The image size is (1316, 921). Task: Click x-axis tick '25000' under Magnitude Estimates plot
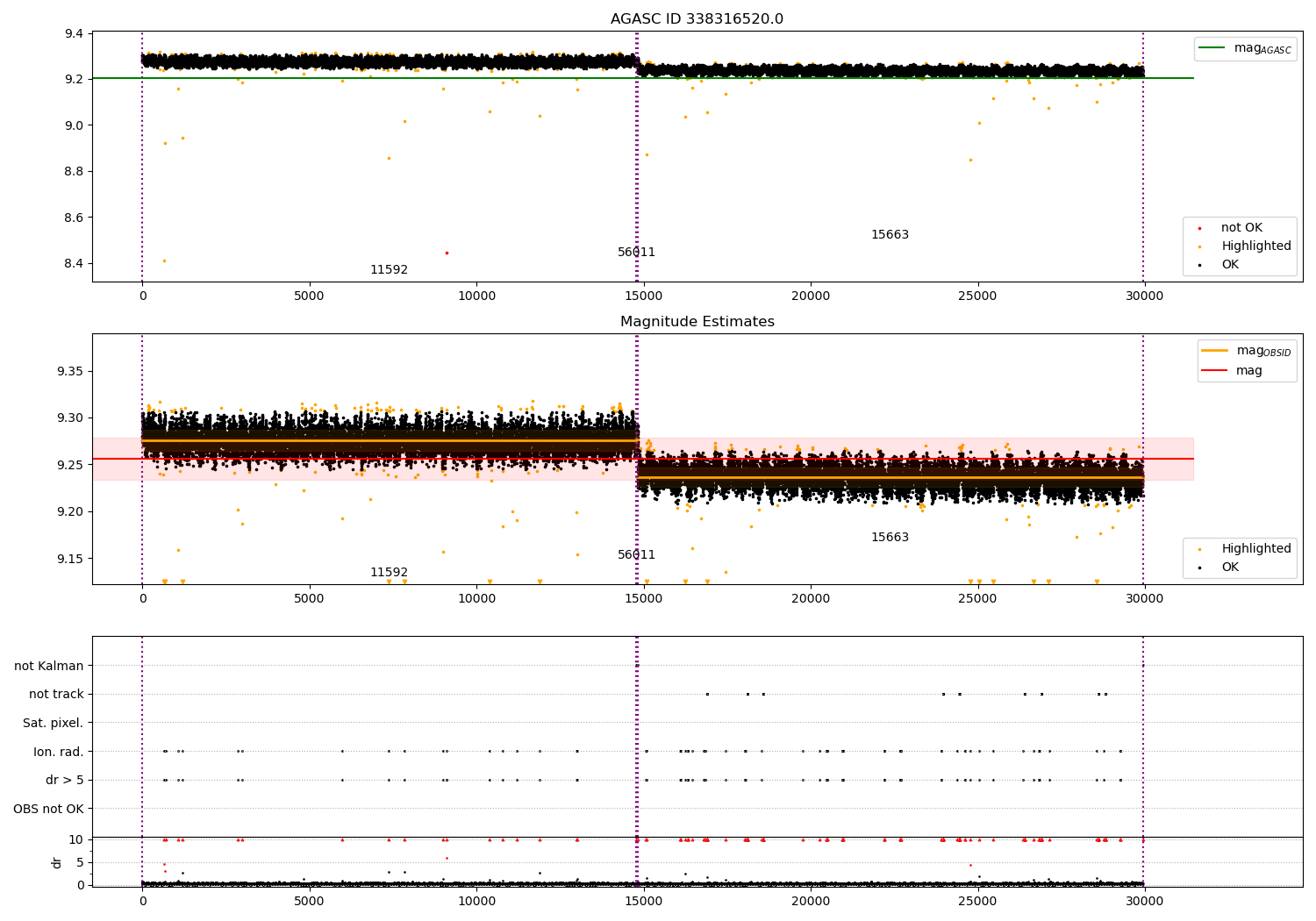tap(977, 599)
